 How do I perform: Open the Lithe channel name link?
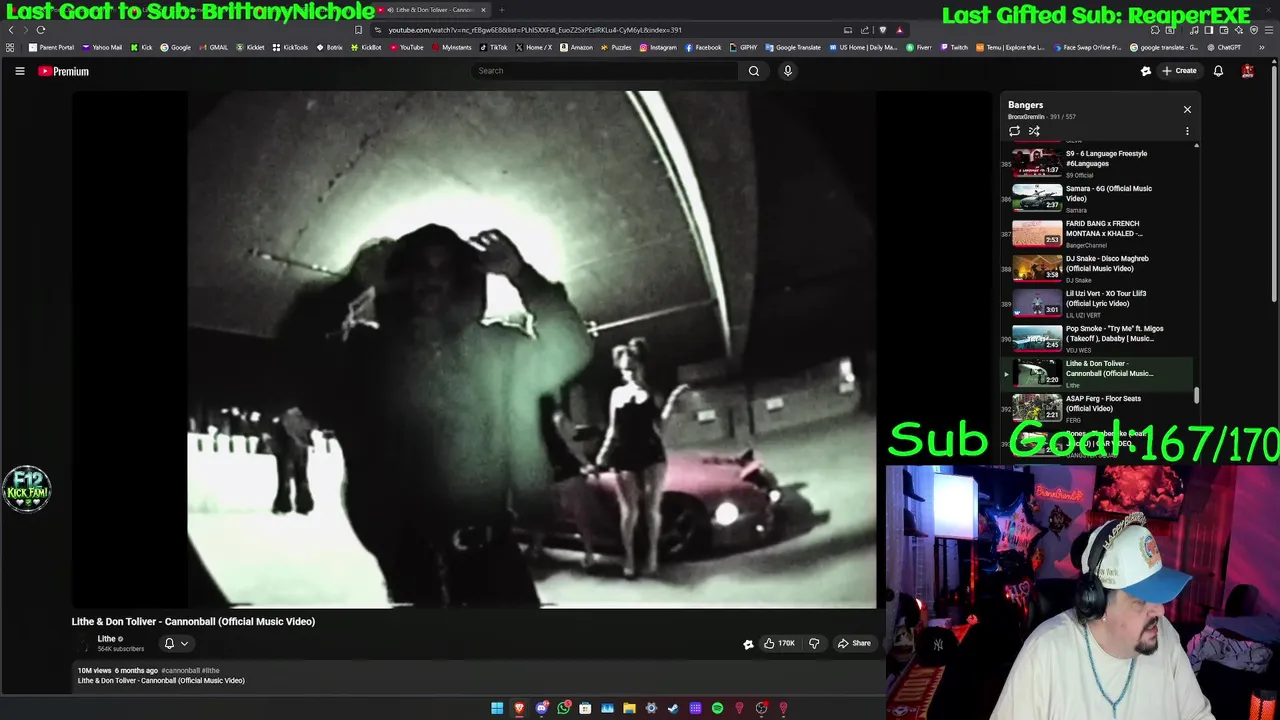pyautogui.click(x=106, y=639)
